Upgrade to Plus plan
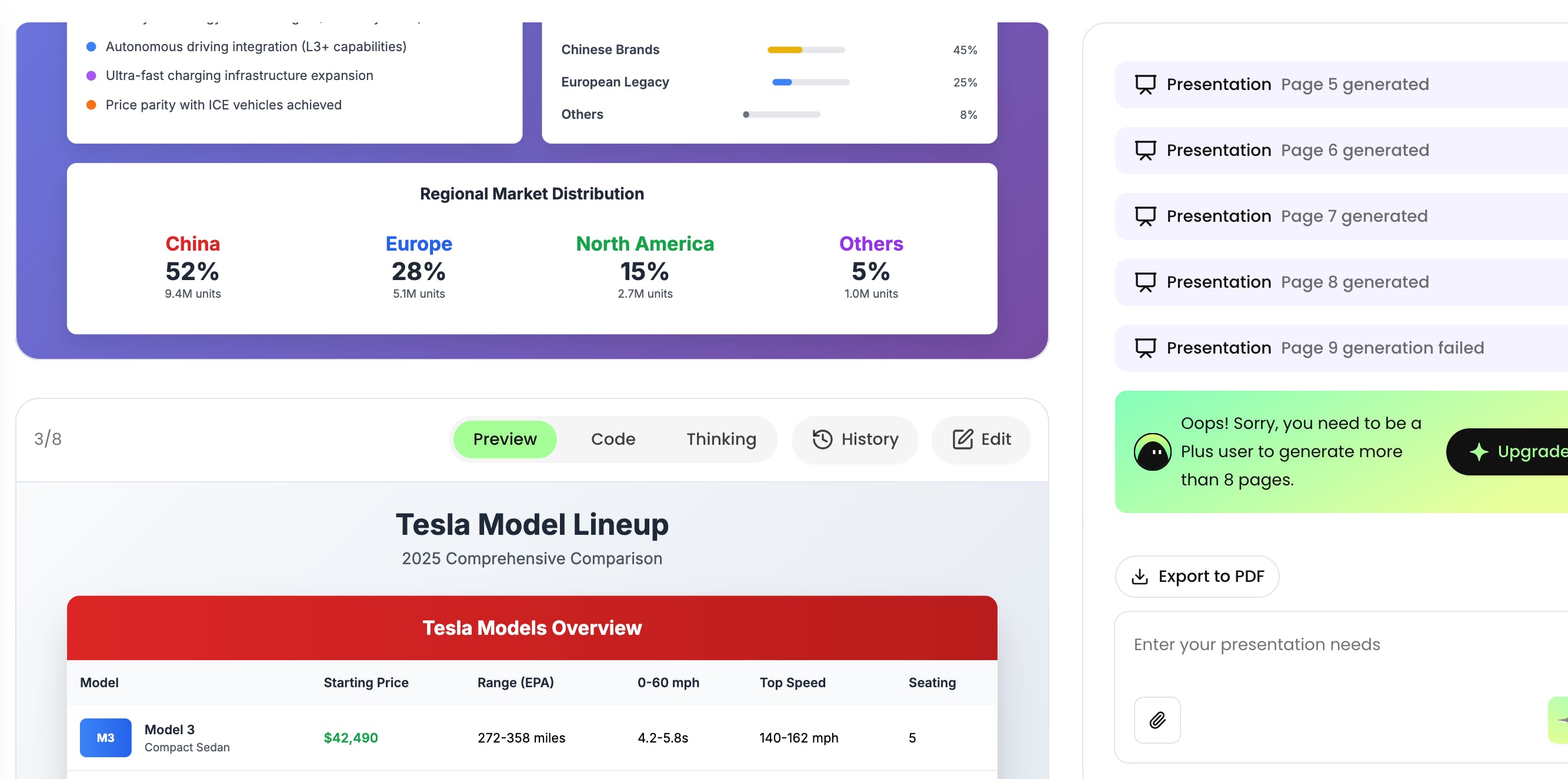 [1507, 451]
